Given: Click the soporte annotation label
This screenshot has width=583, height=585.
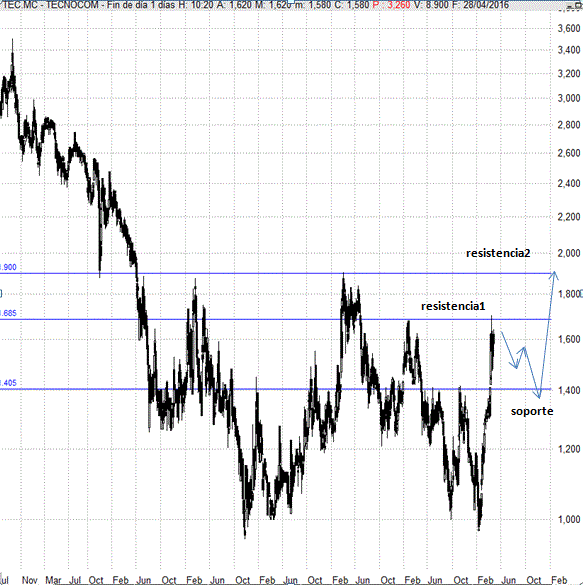Looking at the screenshot, I should click(532, 412).
